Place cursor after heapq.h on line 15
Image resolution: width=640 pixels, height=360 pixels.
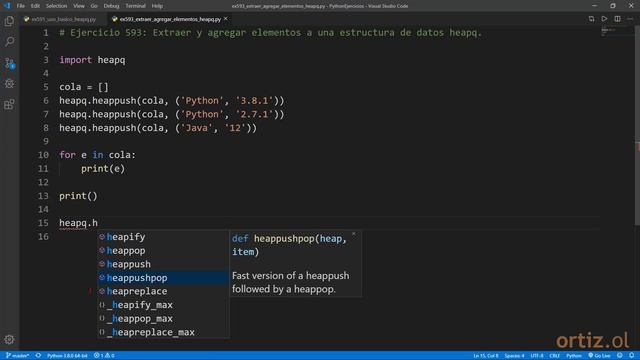98,223
